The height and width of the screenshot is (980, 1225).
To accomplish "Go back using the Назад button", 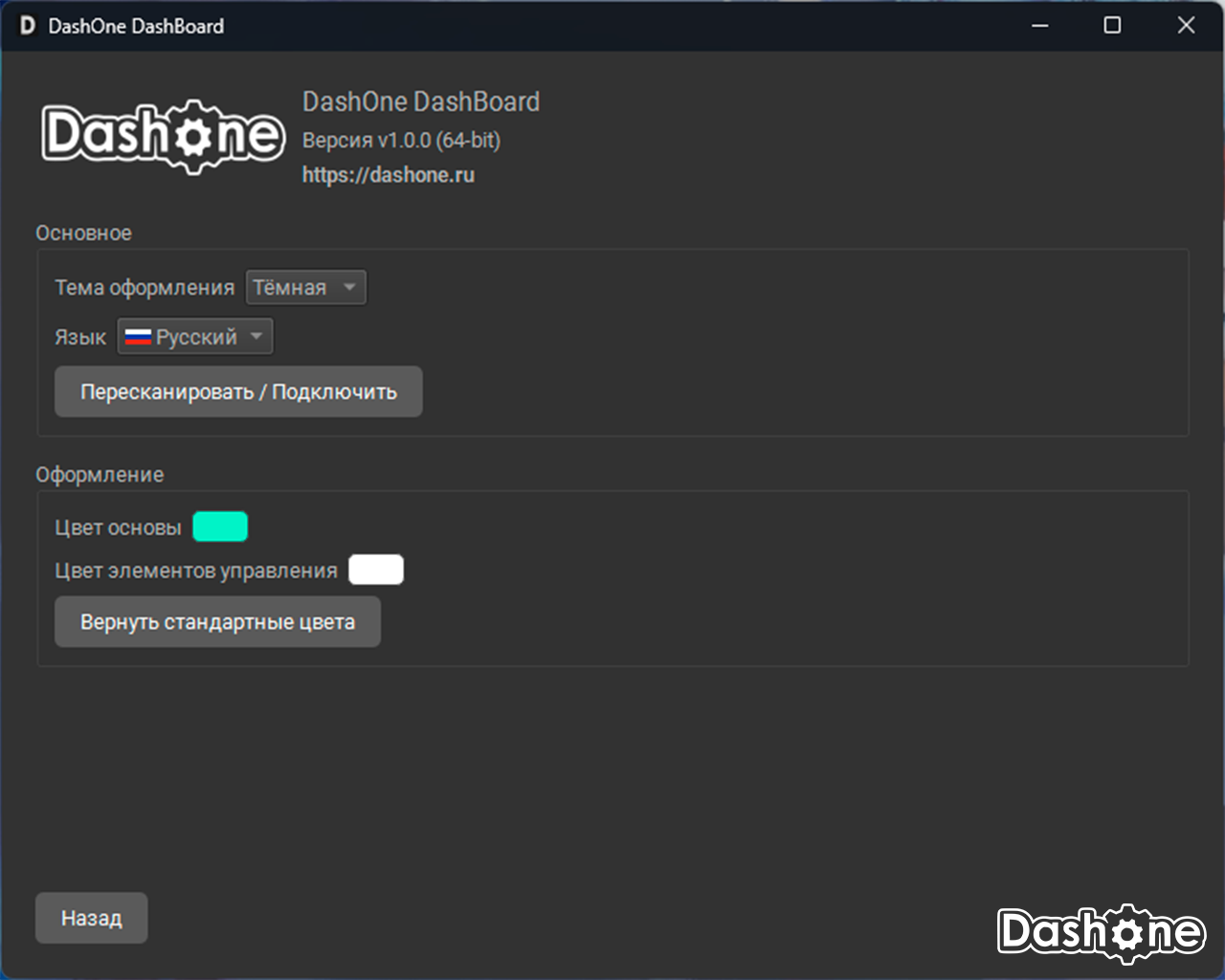I will click(x=91, y=918).
